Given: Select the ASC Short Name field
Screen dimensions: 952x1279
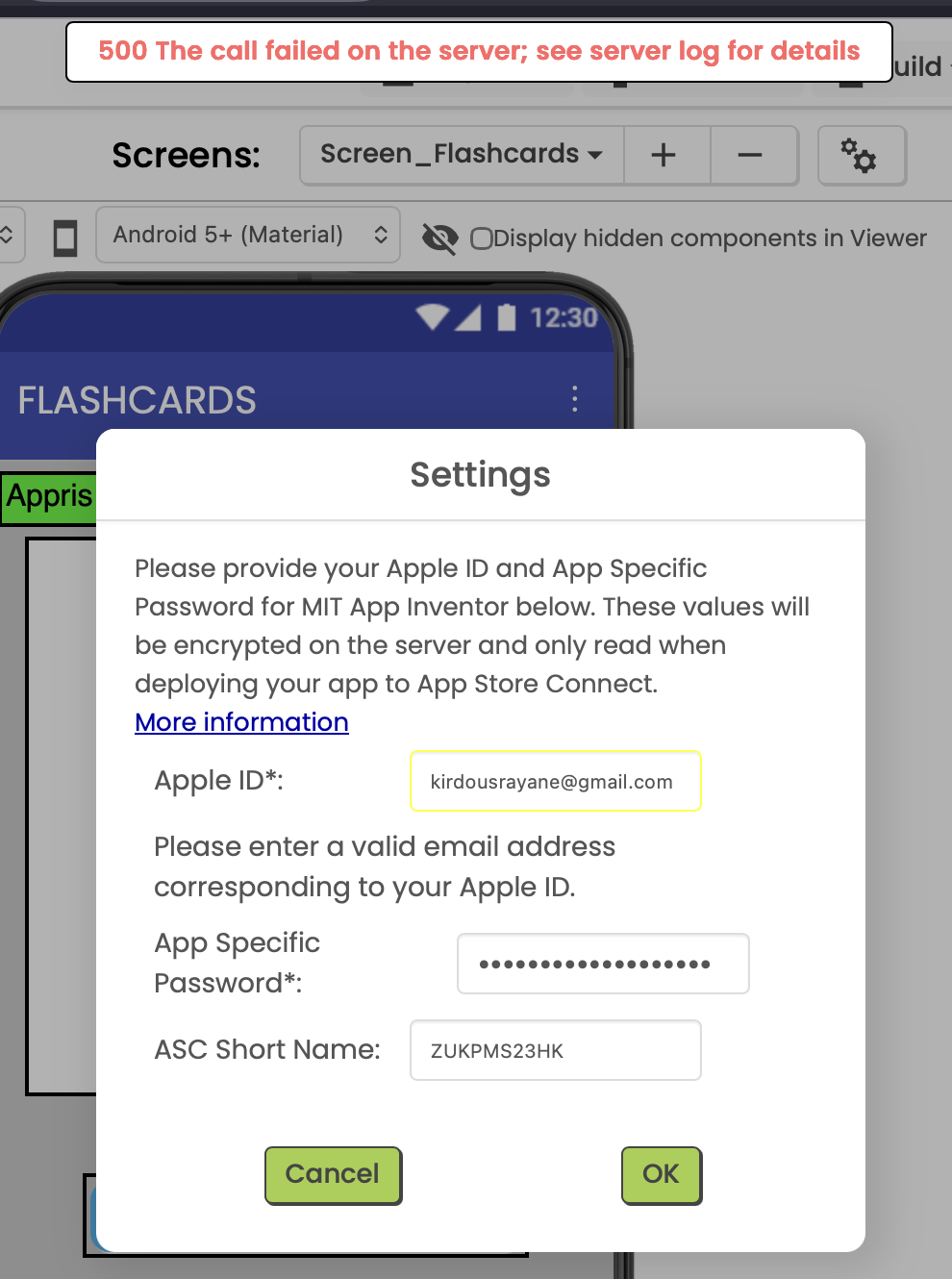Looking at the screenshot, I should coord(556,1050).
